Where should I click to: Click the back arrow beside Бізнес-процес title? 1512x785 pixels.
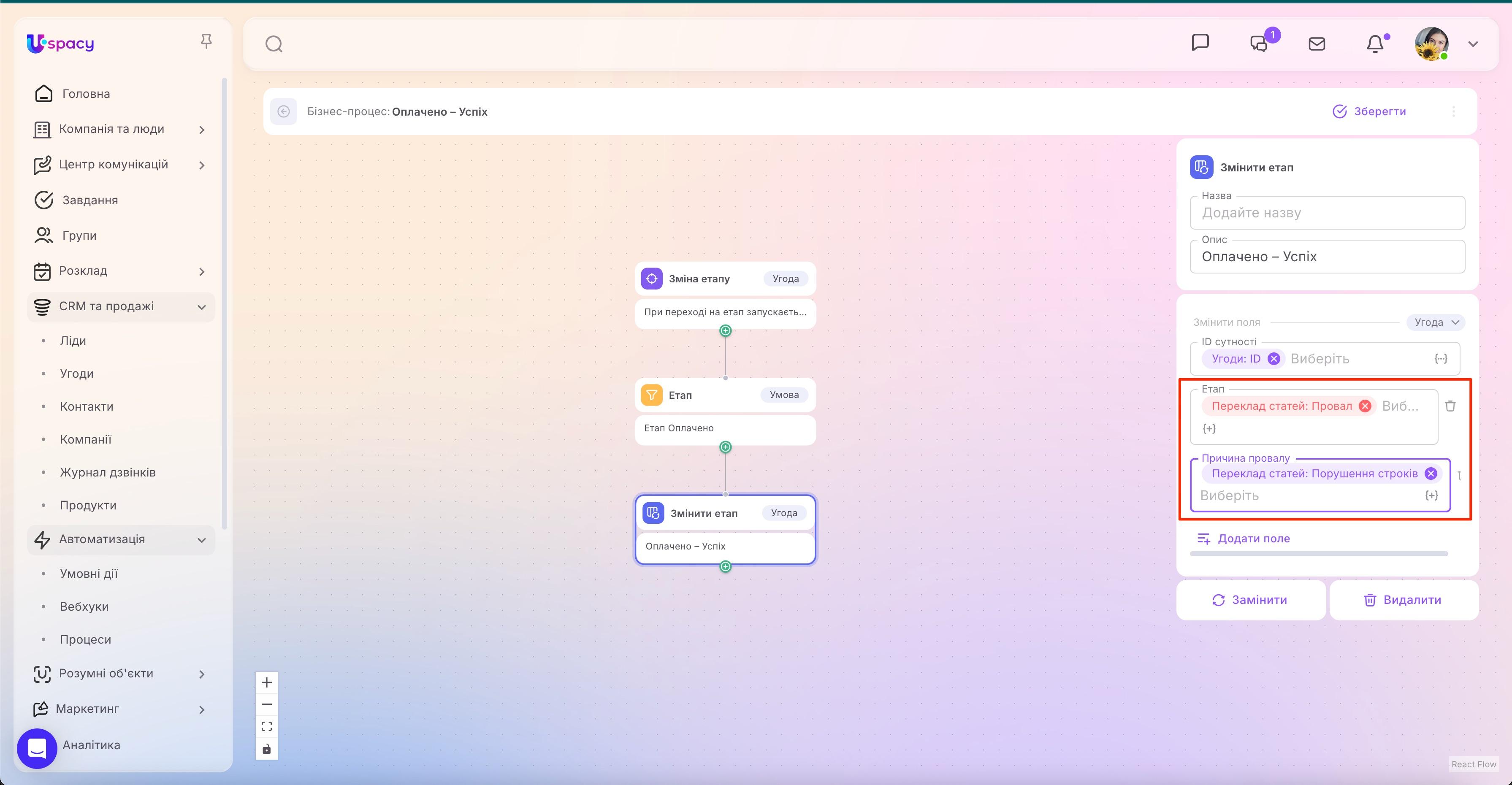click(284, 111)
